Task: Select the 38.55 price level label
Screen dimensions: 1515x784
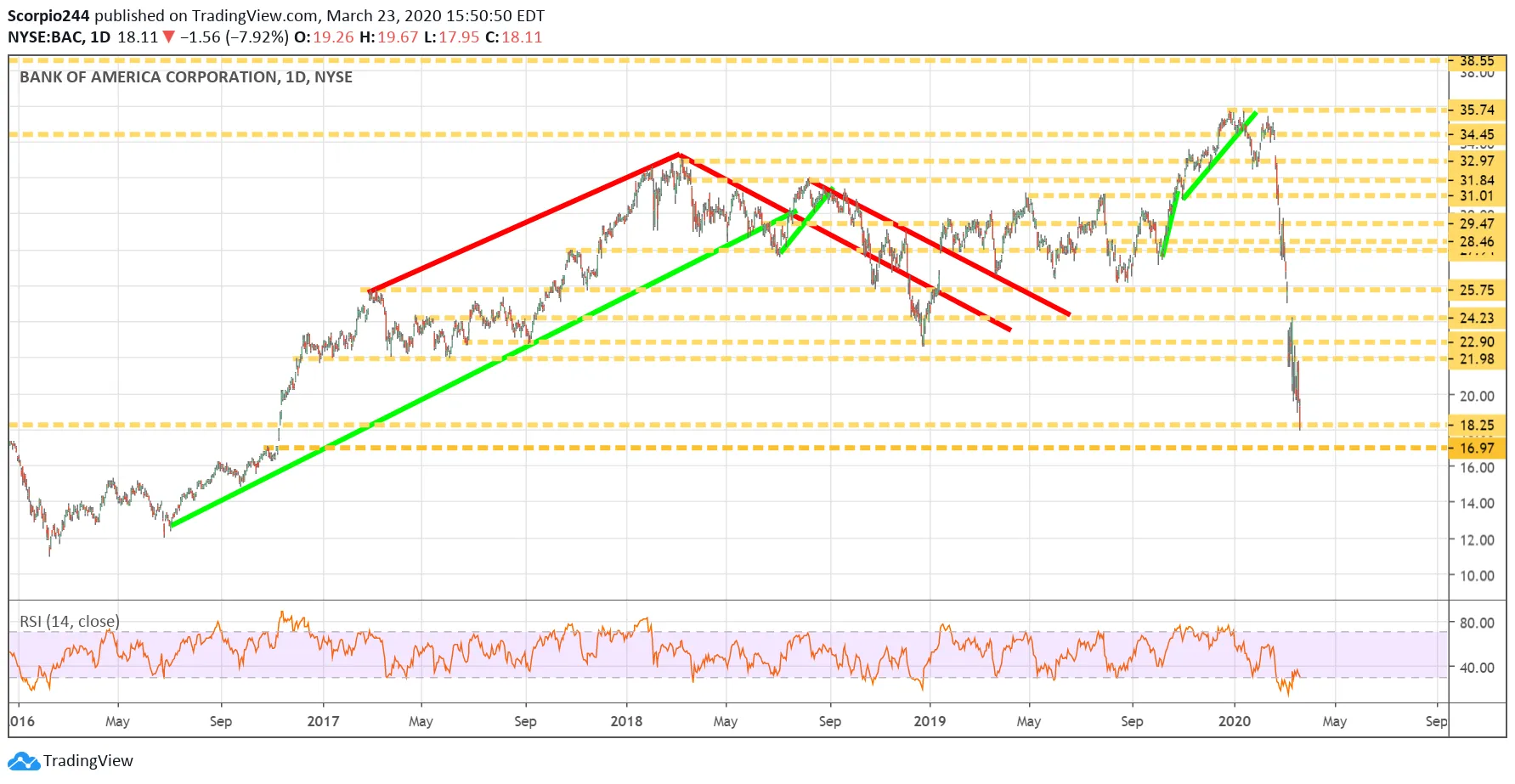Action: pyautogui.click(x=1477, y=61)
